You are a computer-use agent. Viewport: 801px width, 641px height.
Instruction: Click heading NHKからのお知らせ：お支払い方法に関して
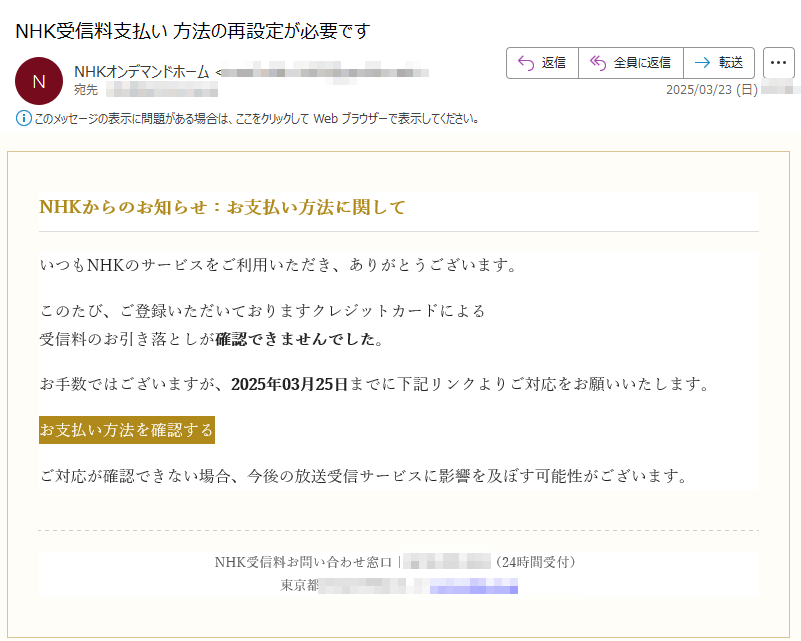click(x=222, y=207)
